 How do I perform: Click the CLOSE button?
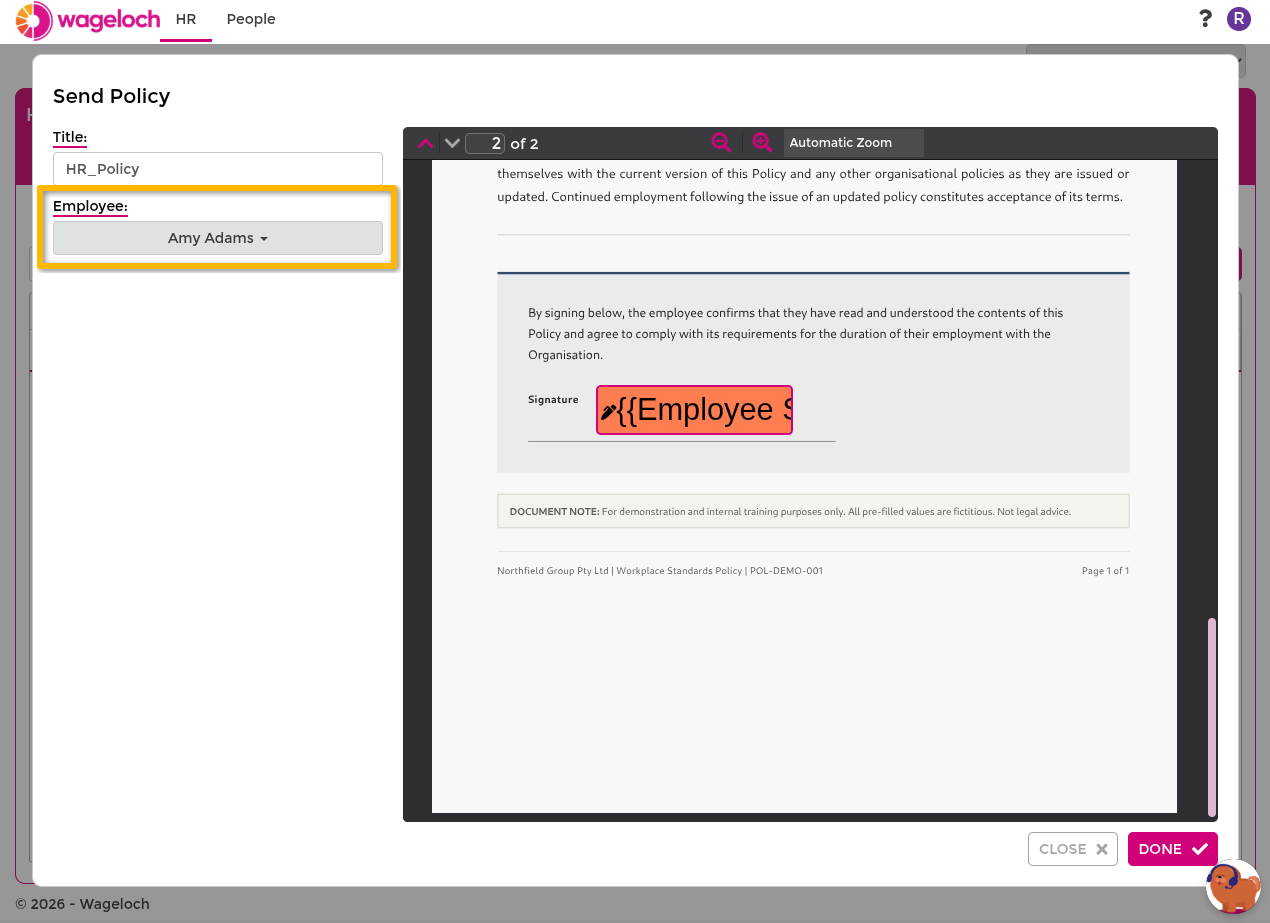point(1073,849)
